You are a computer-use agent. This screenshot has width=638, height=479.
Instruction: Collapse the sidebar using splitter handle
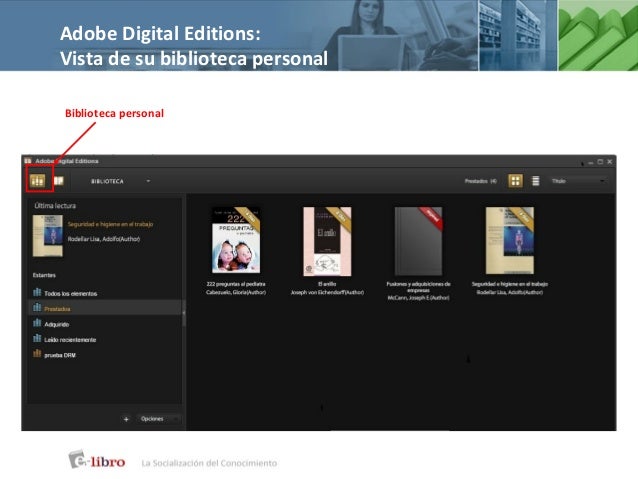click(184, 313)
